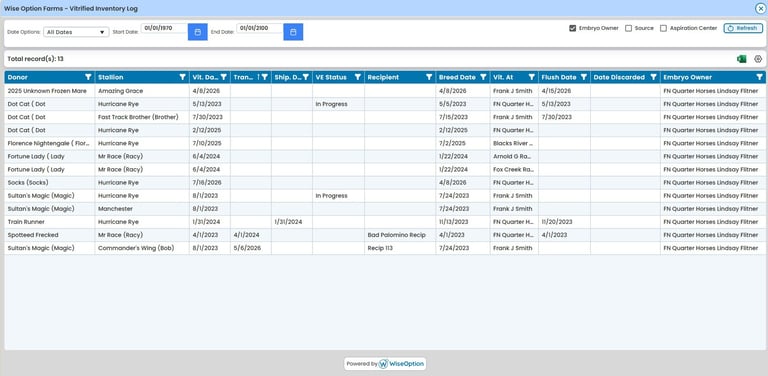Select the 7/10/2025 vitrification date cell
Viewport: 768px width, 376px height.
click(210, 143)
